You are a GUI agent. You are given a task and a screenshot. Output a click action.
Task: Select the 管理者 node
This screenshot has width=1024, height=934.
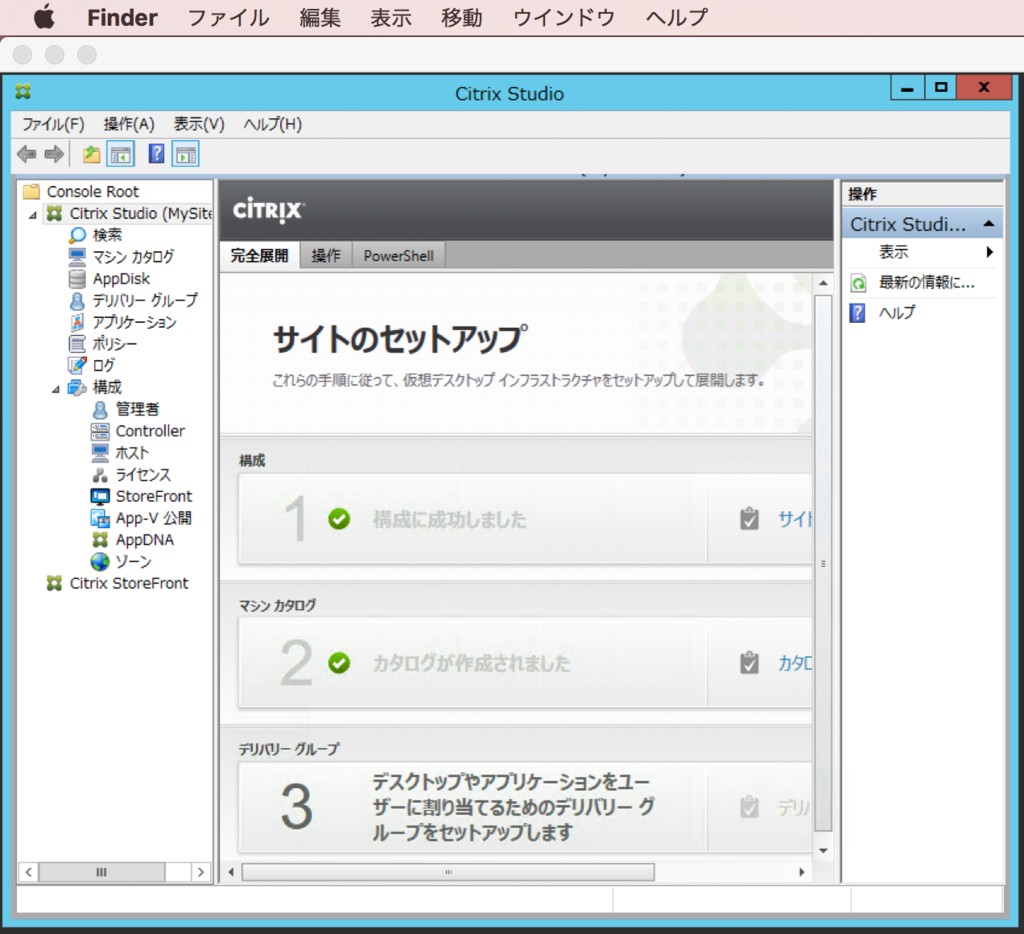pos(137,410)
